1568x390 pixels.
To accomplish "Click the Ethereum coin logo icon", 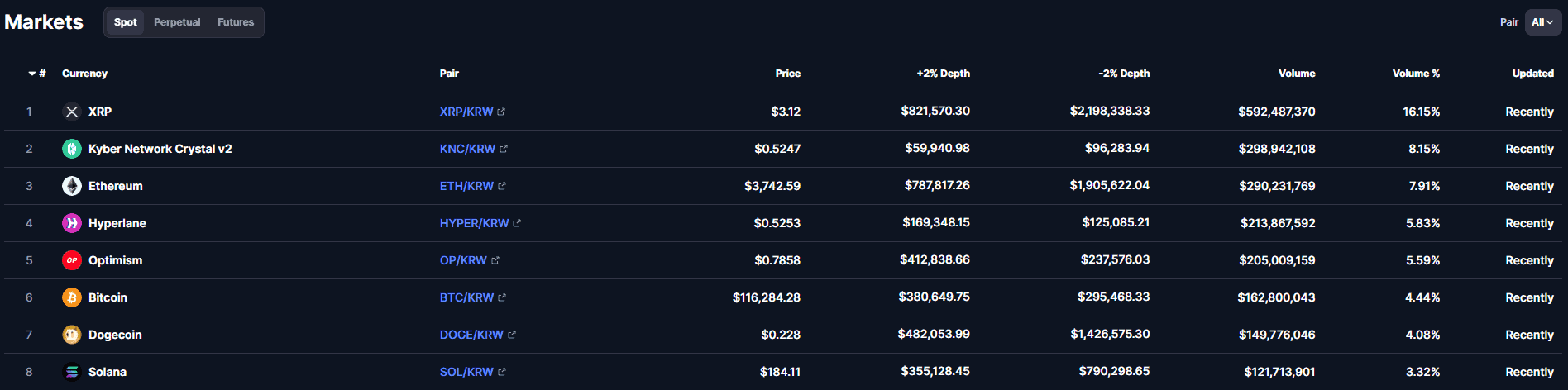I will [x=72, y=186].
